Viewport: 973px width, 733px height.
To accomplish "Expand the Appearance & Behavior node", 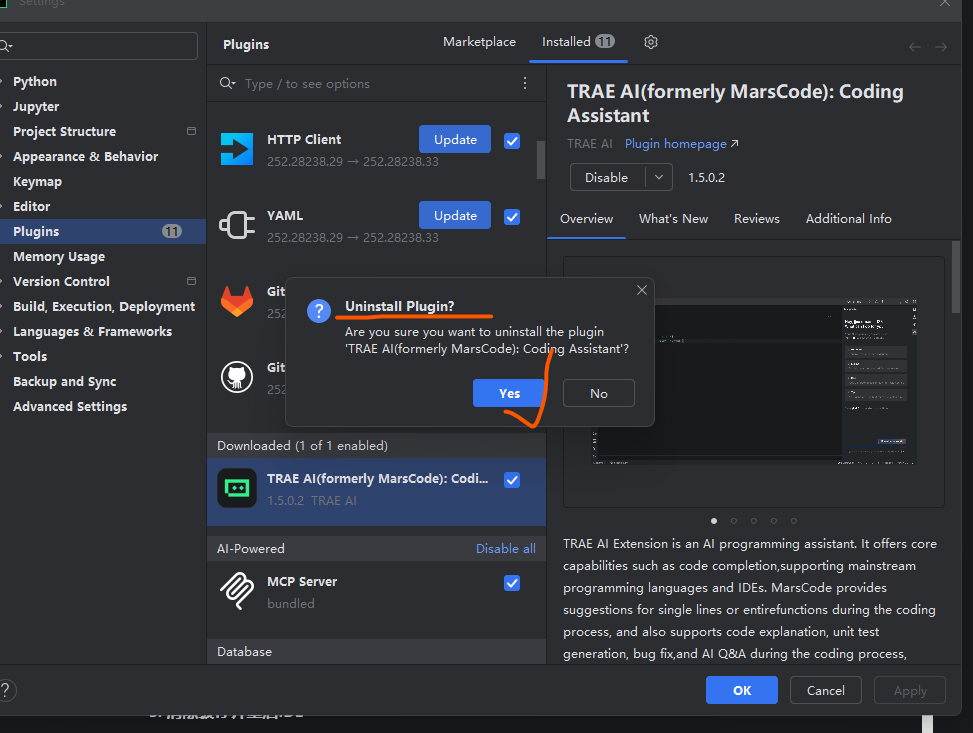I will (x=2, y=156).
